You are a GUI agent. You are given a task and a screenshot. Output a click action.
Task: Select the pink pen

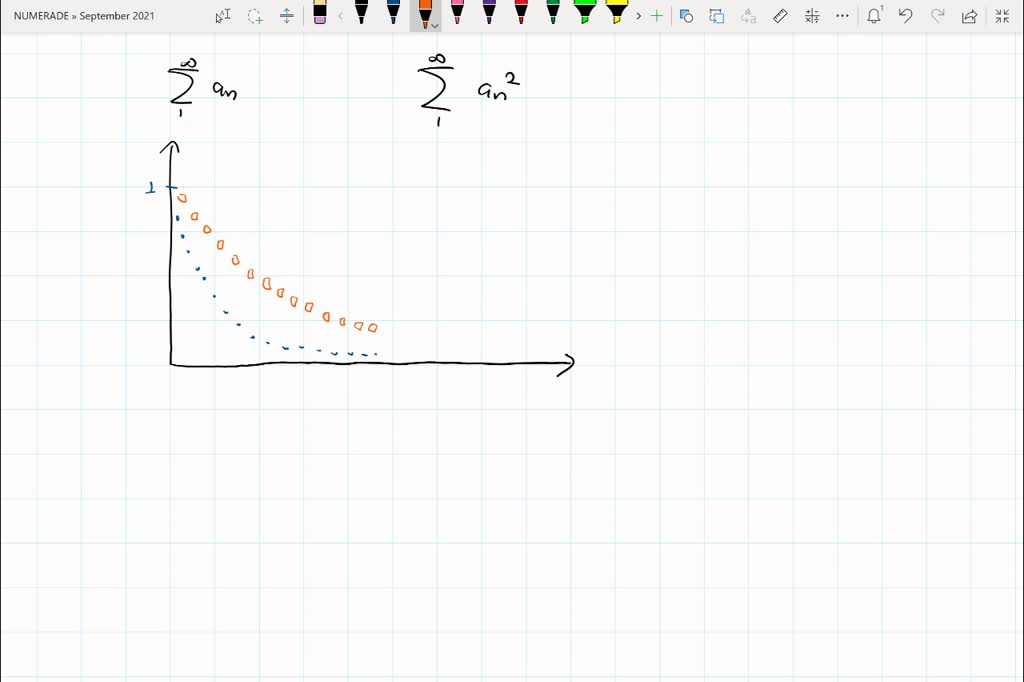(456, 15)
